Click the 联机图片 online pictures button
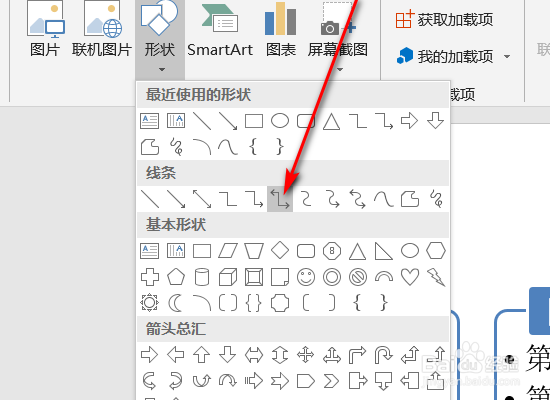 click(102, 28)
